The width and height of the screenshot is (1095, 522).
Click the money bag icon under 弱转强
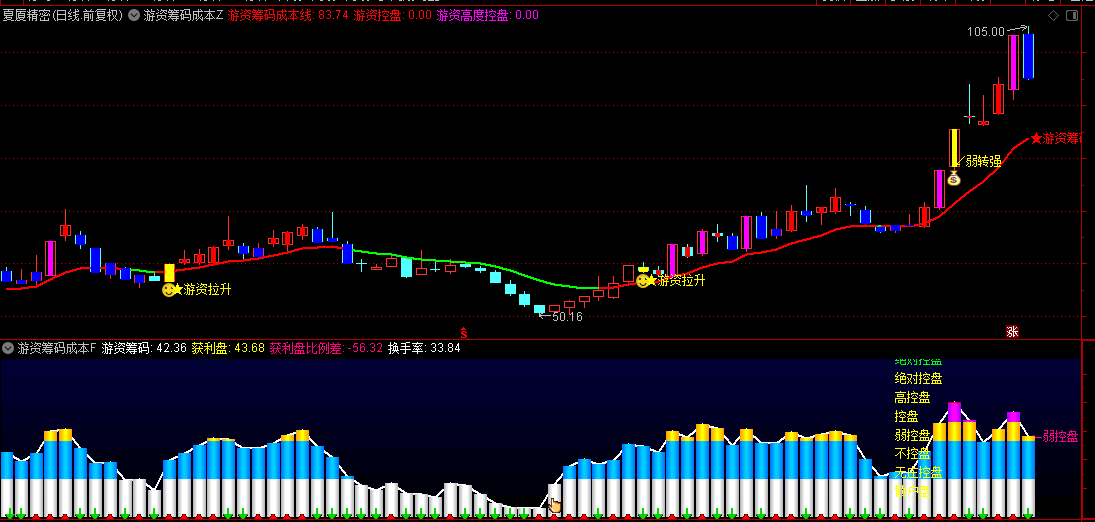[954, 178]
